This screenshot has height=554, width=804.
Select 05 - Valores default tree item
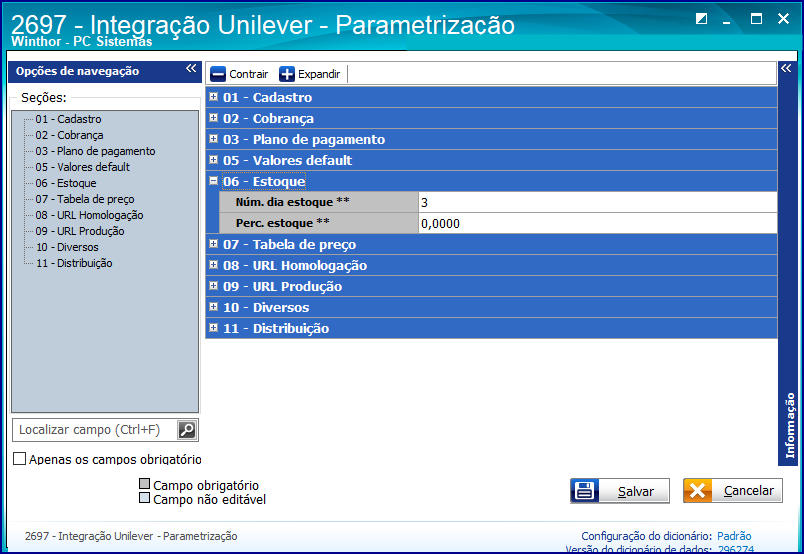[83, 167]
